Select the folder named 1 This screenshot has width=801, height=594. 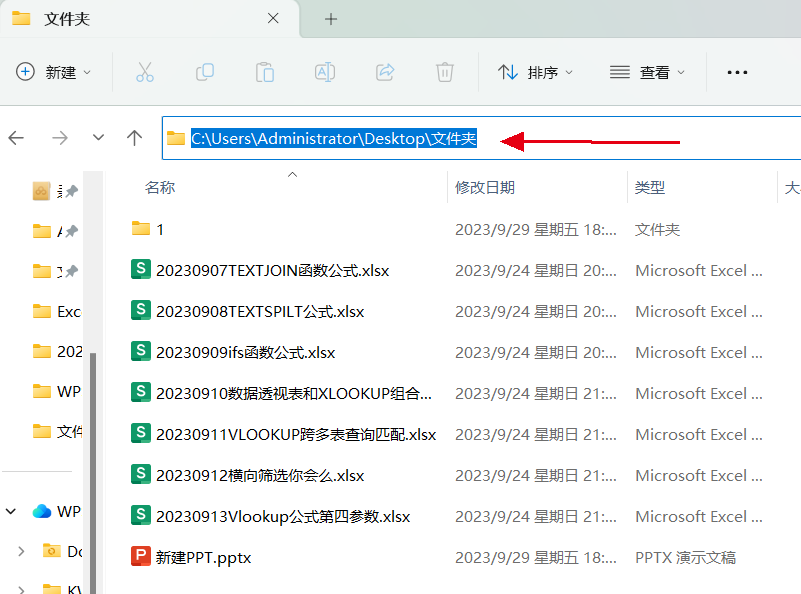[x=148, y=229]
